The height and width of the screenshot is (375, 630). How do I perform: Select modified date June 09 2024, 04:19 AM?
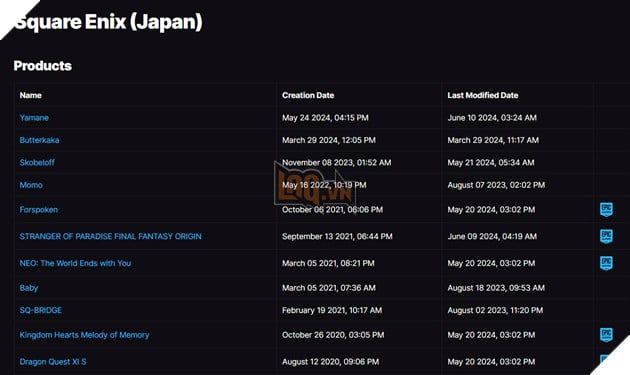coord(492,236)
